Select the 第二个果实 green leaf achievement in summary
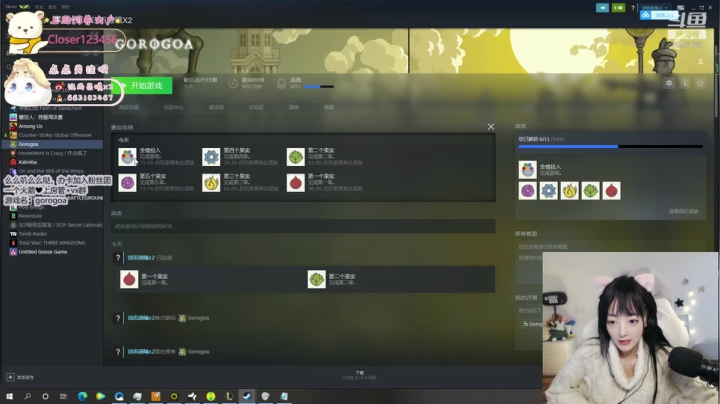720x404 pixels. point(296,157)
